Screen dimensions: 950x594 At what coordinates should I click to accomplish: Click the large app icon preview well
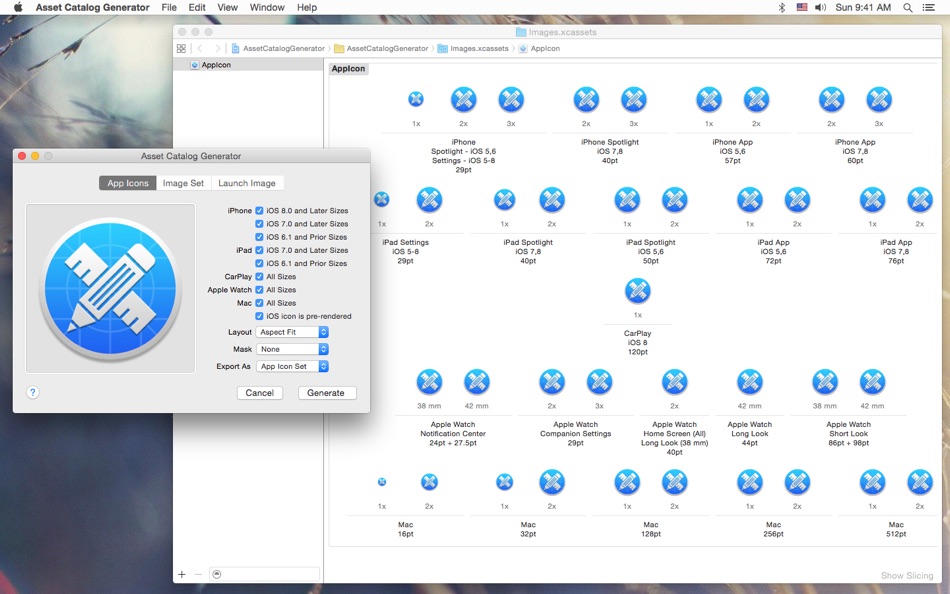[x=110, y=289]
